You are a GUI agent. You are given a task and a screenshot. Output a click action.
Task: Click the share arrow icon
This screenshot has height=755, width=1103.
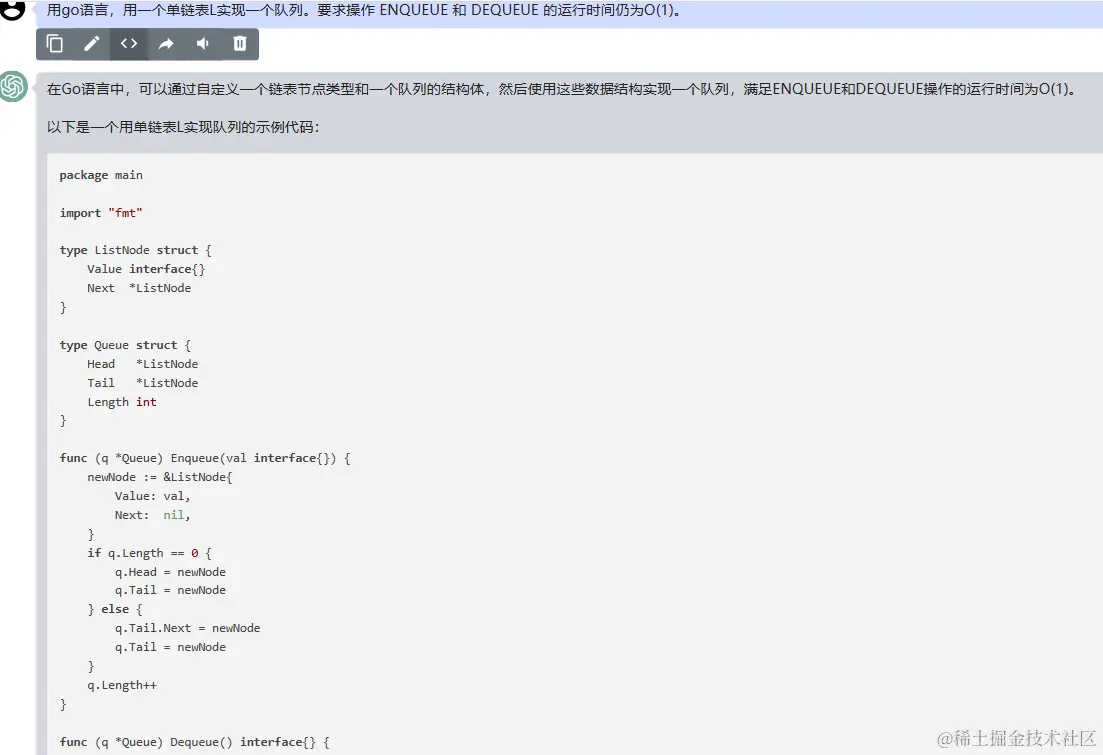pyautogui.click(x=166, y=44)
